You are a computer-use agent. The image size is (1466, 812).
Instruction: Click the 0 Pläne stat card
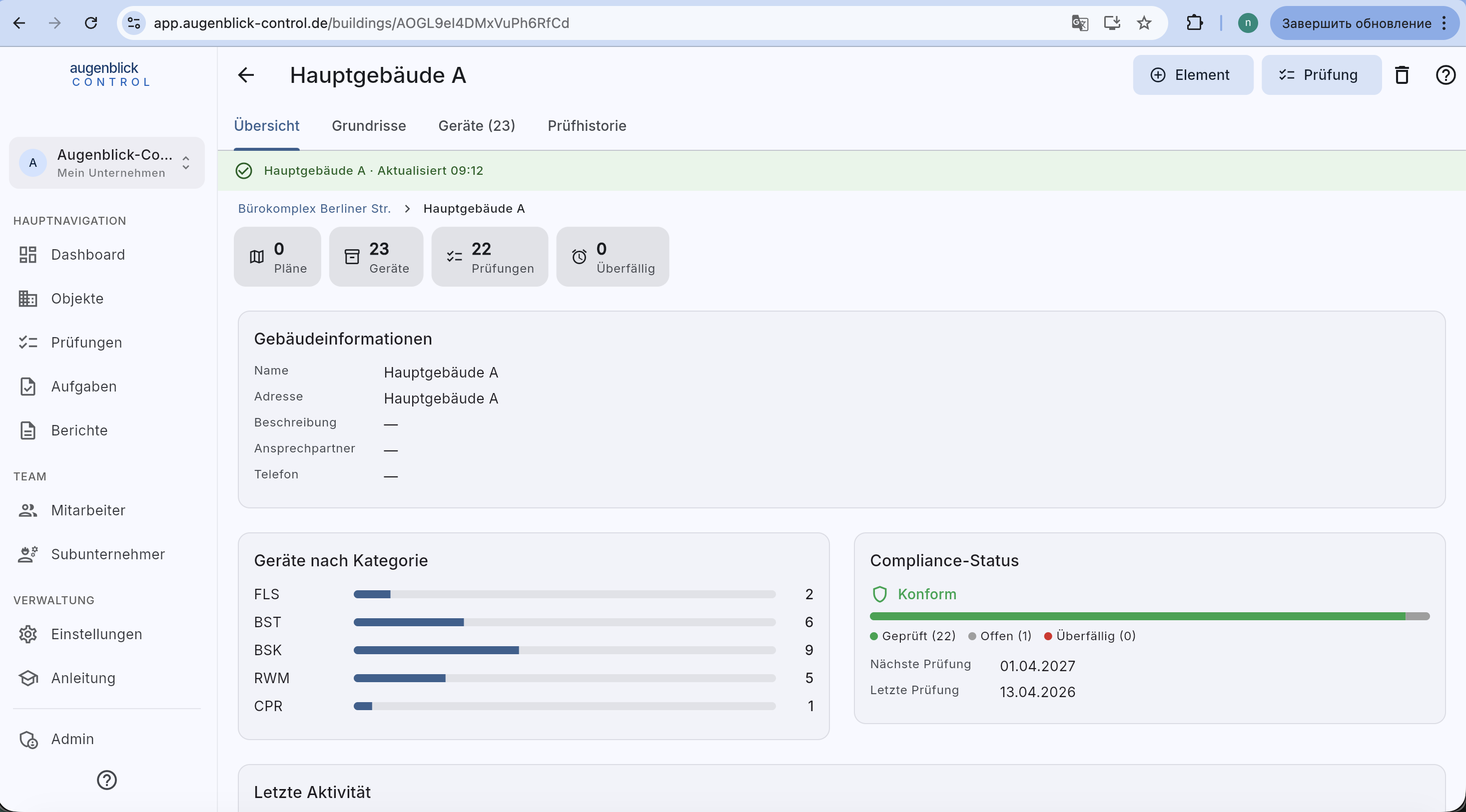pyautogui.click(x=277, y=257)
